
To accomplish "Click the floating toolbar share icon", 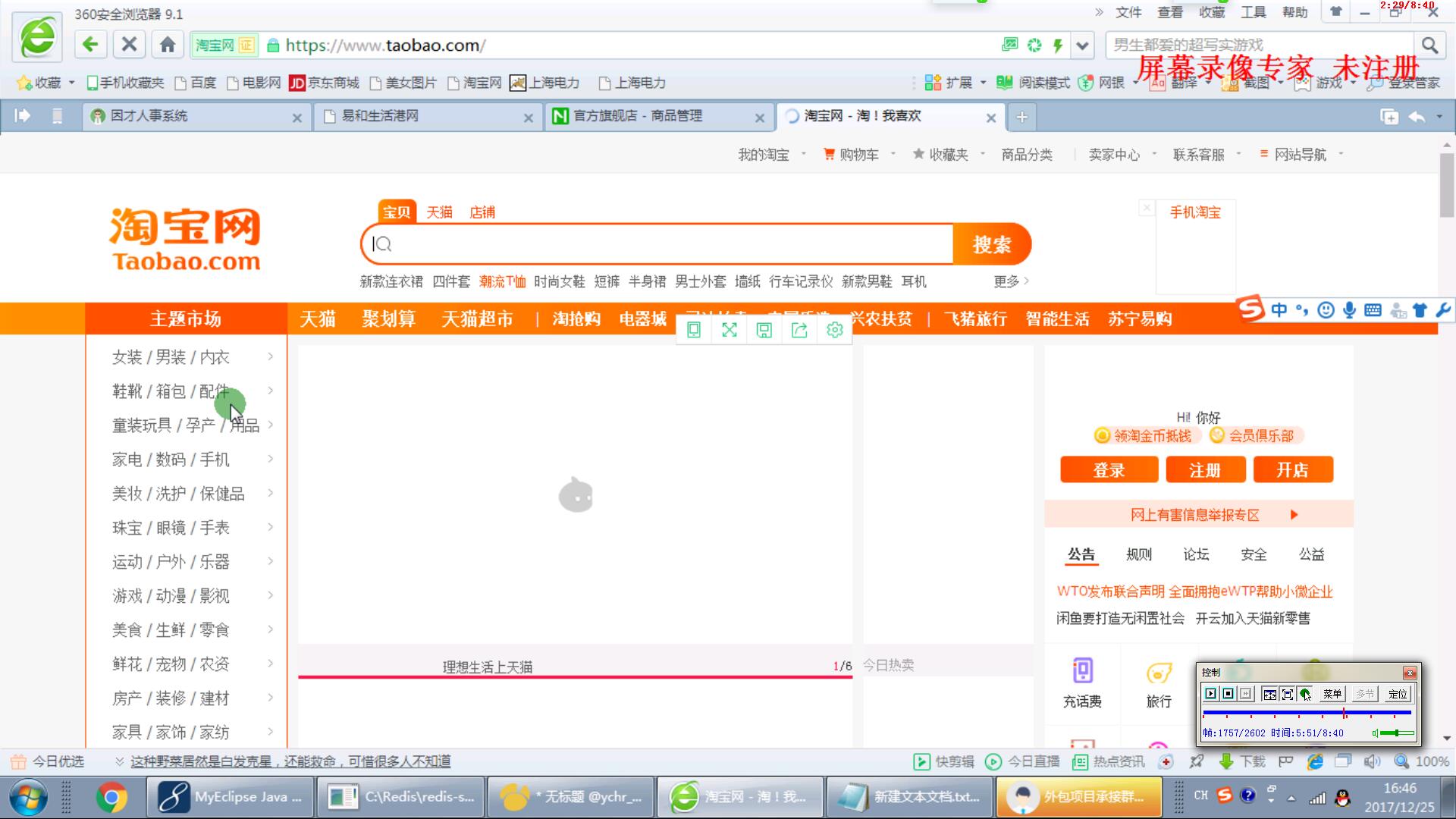I will [799, 330].
